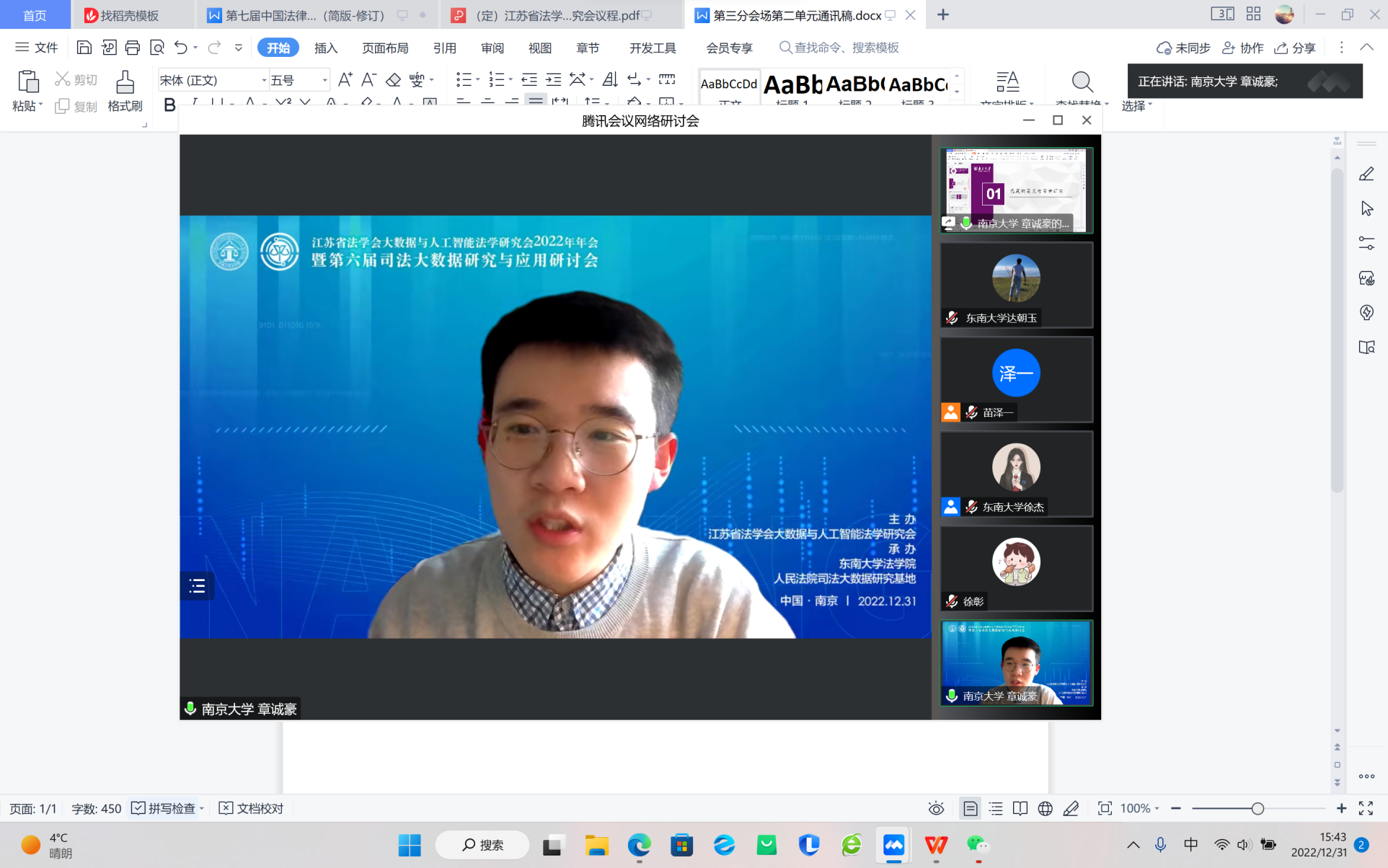Toggle the Bold formatting button
Screen dimensions: 1388x868
tap(169, 105)
